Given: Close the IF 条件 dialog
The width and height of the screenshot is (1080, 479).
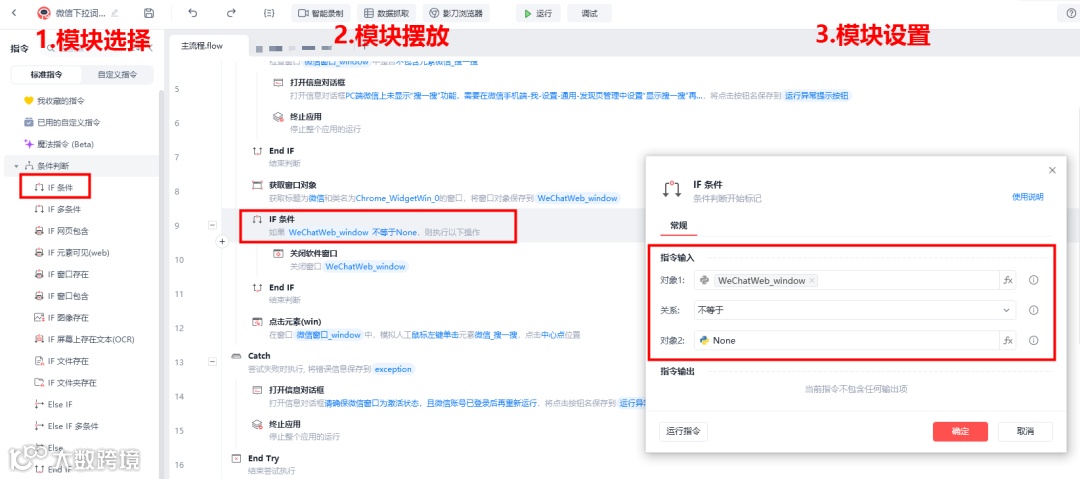Looking at the screenshot, I should 1052,170.
